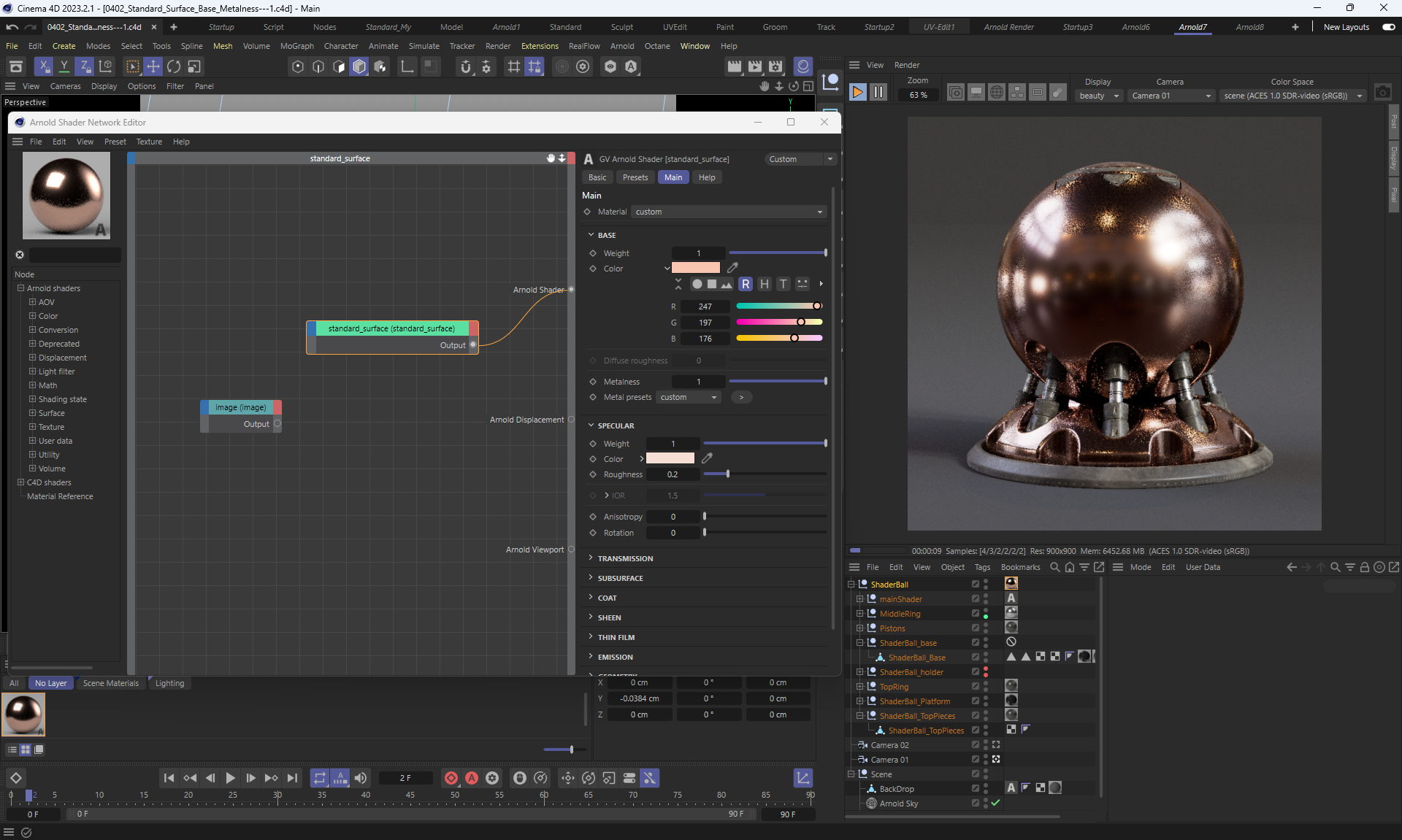
Task: Click the record active objects keyframe button
Action: tap(451, 778)
